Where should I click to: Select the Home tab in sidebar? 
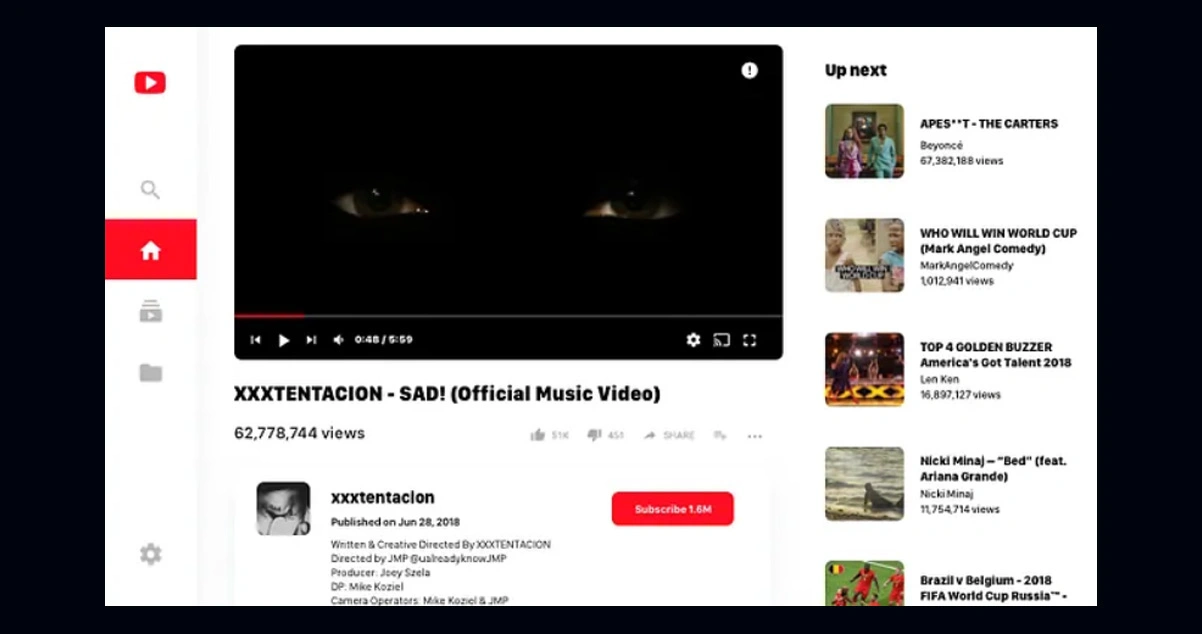click(x=150, y=250)
